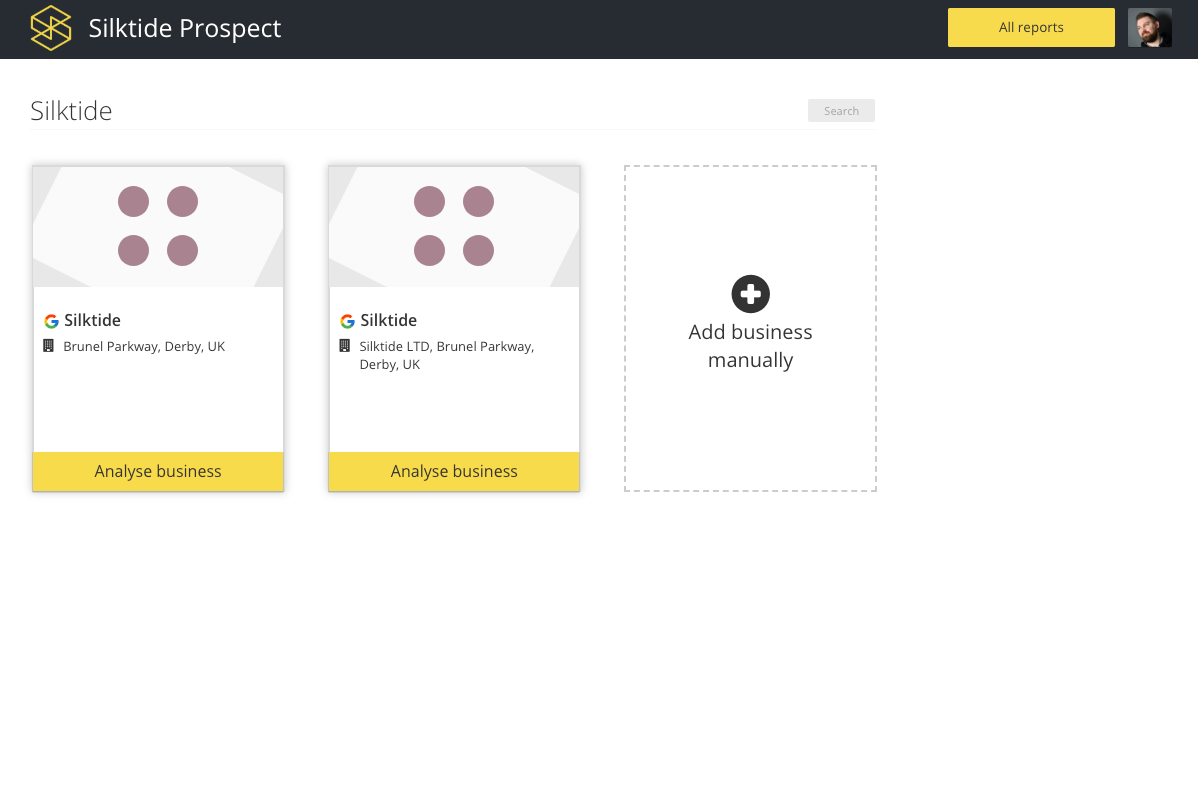This screenshot has height=809, width=1198.
Task: Click the Brunel Parkway address text
Action: [145, 346]
